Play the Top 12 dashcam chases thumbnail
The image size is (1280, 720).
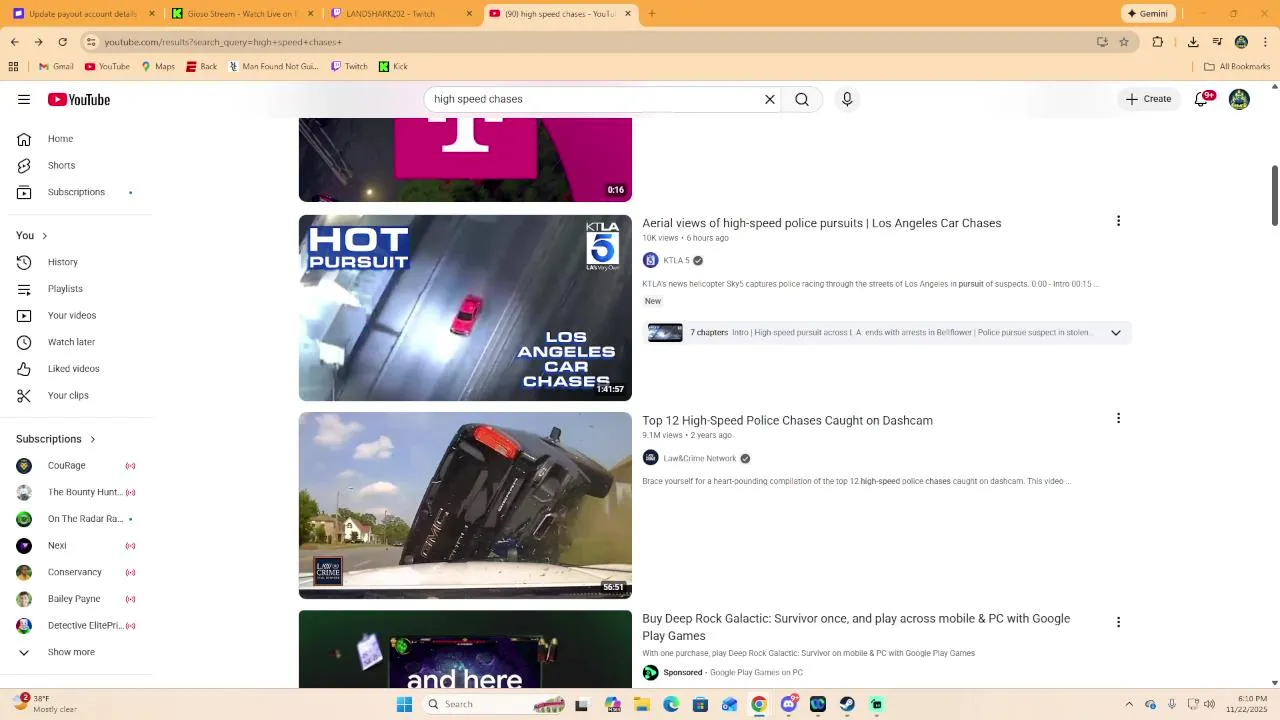tap(465, 505)
